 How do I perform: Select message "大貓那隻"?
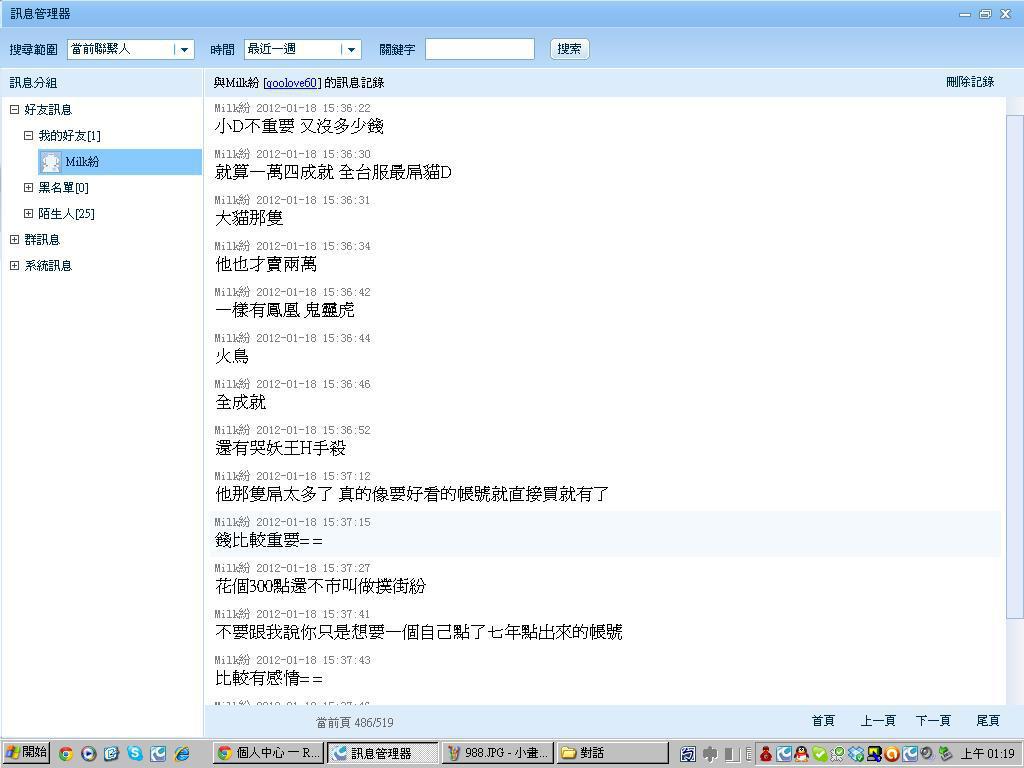point(249,218)
